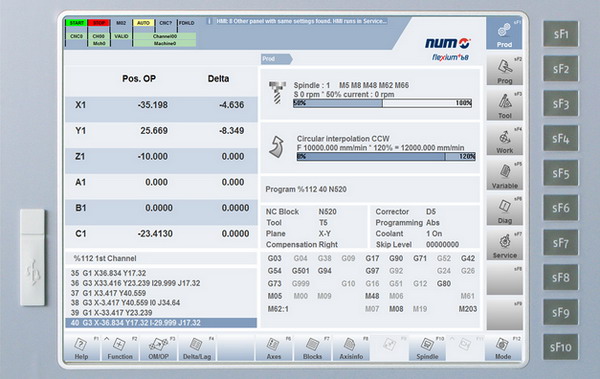Select program line 37 G1 X3.417
600x379 pixels.
click(x=108, y=293)
